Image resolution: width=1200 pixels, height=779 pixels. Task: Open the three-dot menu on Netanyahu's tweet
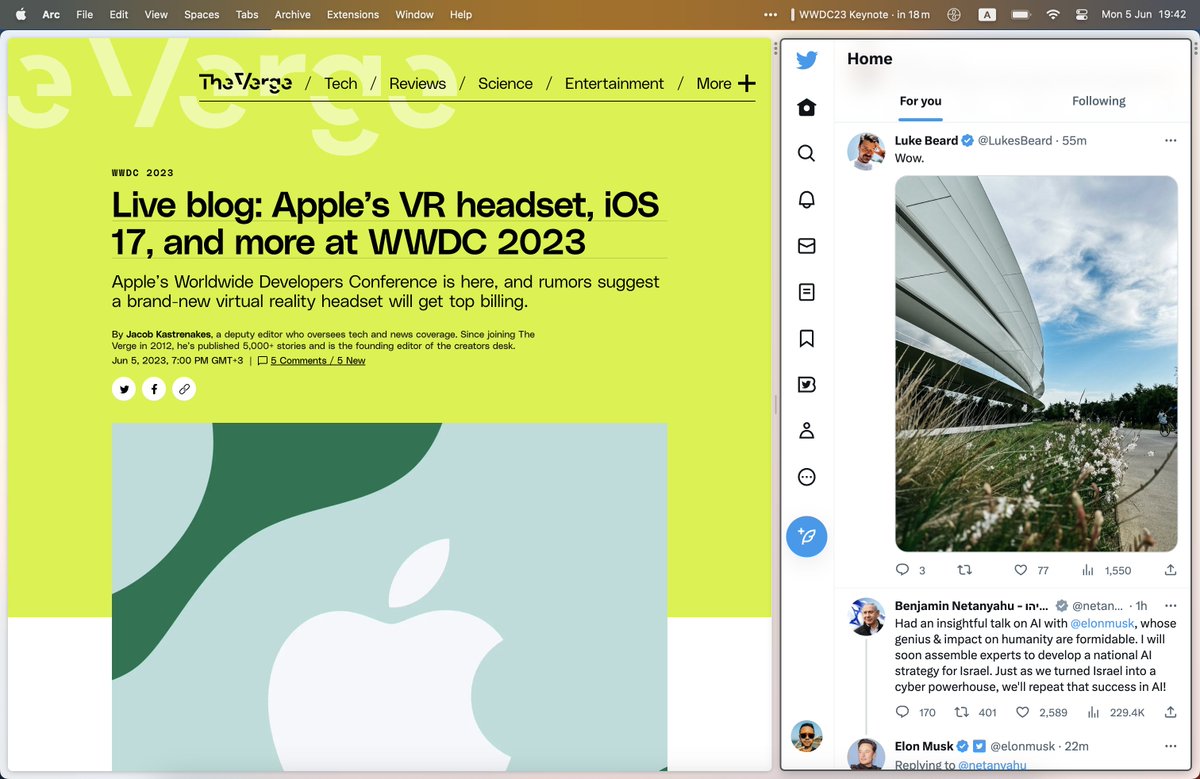tap(1170, 605)
